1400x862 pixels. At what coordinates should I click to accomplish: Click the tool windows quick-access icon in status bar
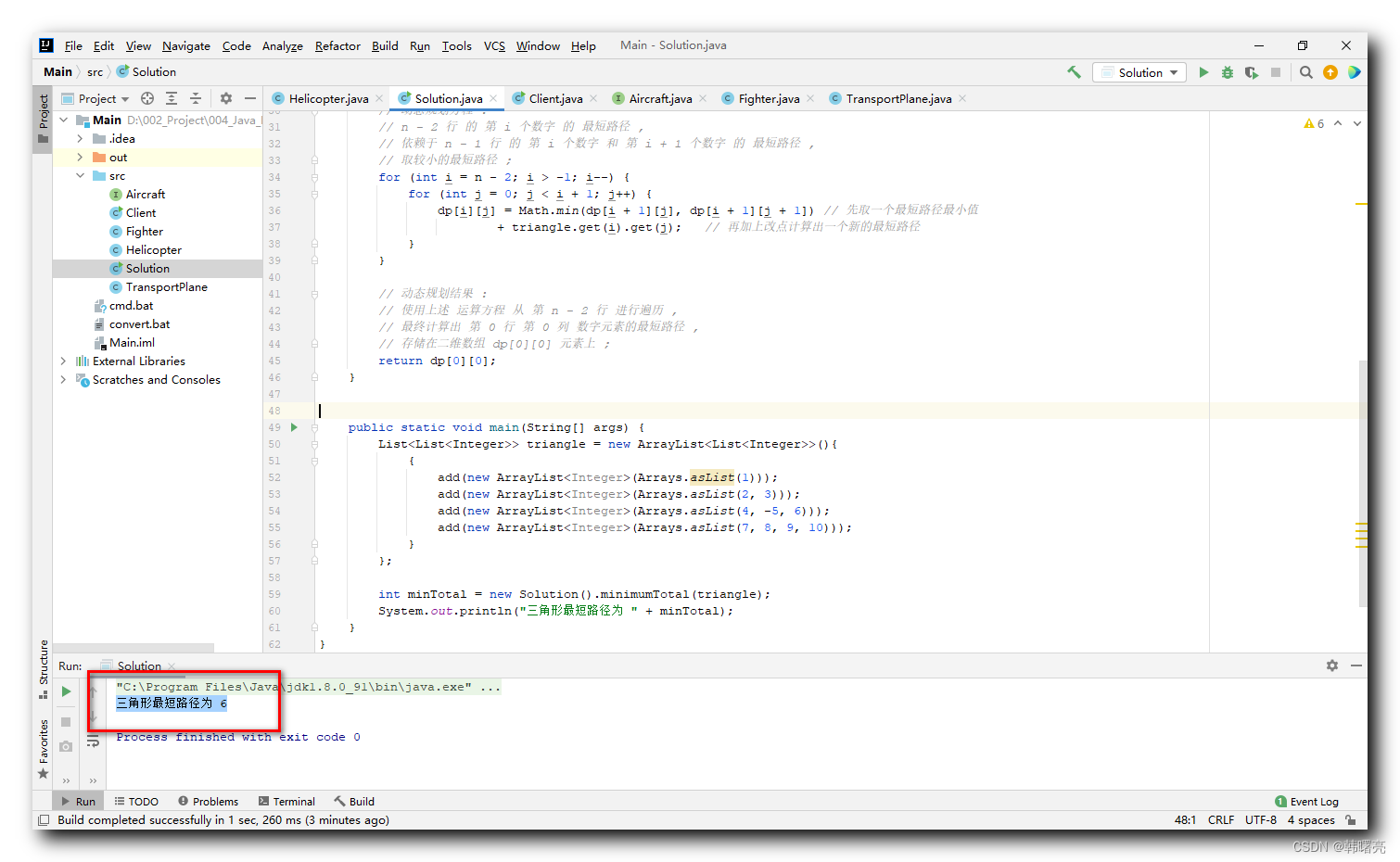click(44, 820)
